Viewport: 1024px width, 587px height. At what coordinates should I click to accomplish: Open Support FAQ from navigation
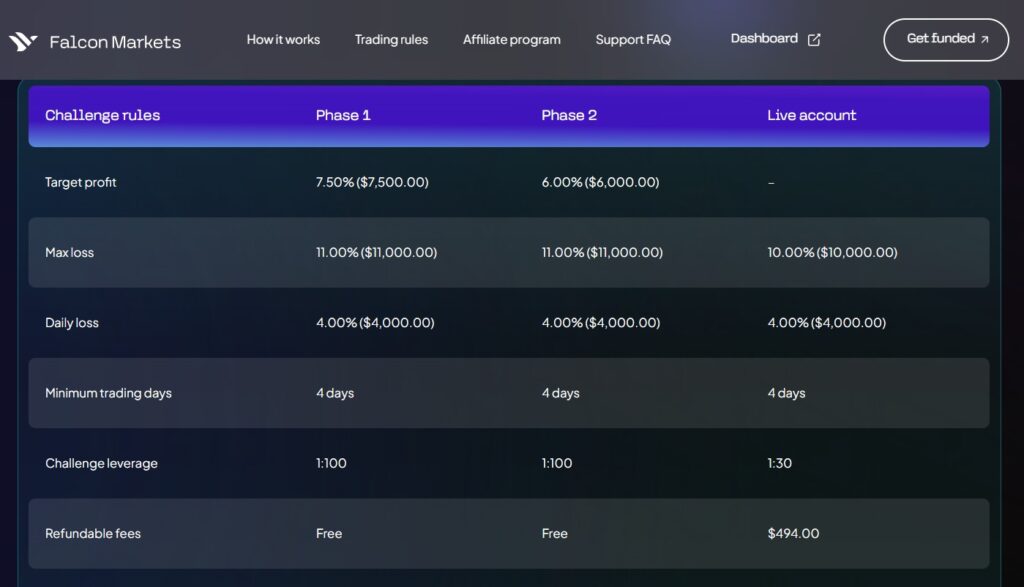[x=633, y=40]
